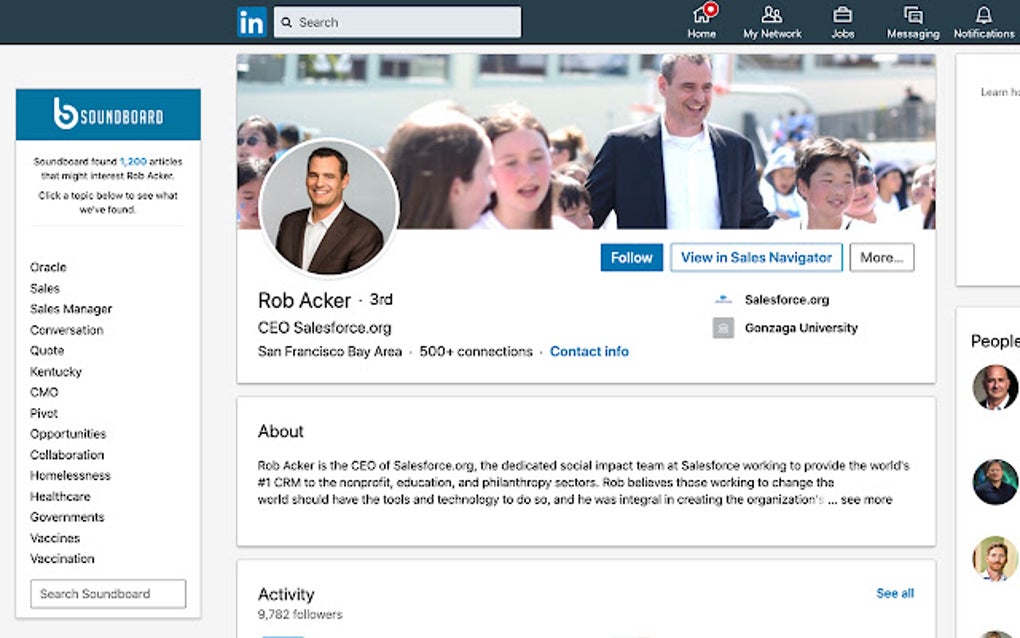This screenshot has height=638, width=1020.
Task: Click the Salesforce.org company link
Action: 787,300
